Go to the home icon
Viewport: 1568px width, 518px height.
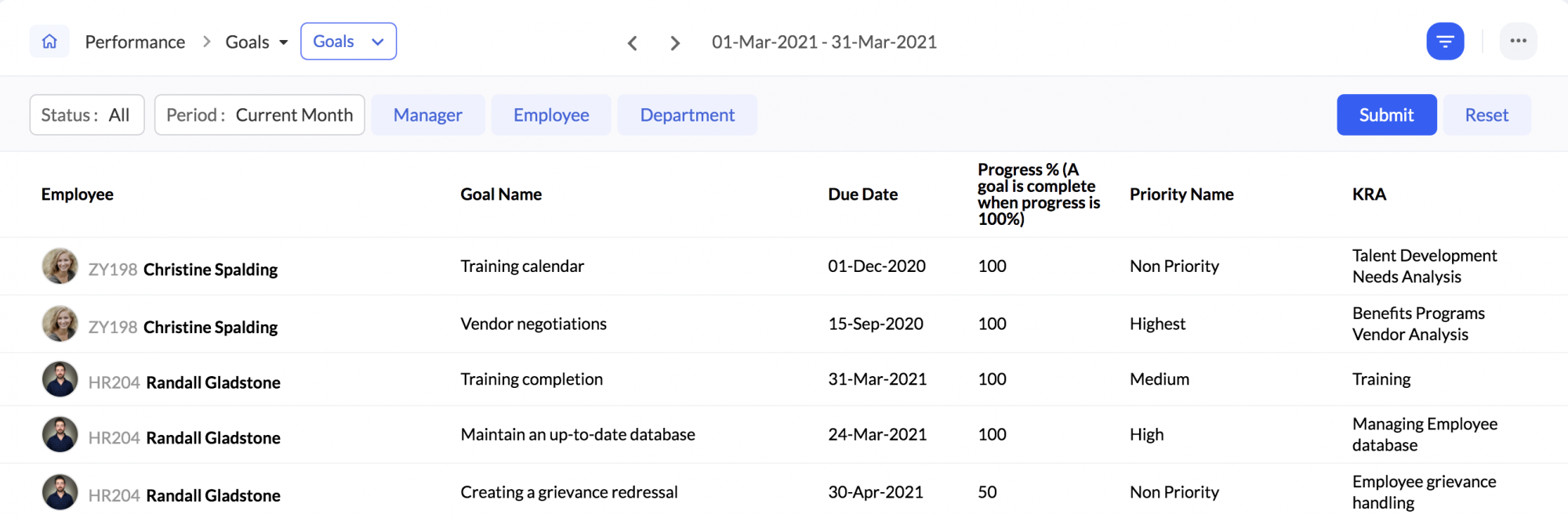coord(49,42)
